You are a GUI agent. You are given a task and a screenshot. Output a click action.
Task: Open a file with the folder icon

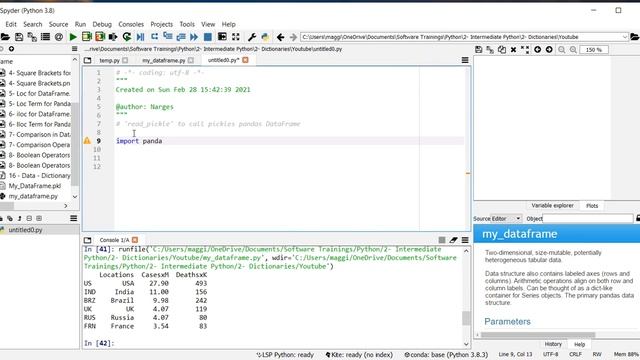pyautogui.click(x=5, y=37)
